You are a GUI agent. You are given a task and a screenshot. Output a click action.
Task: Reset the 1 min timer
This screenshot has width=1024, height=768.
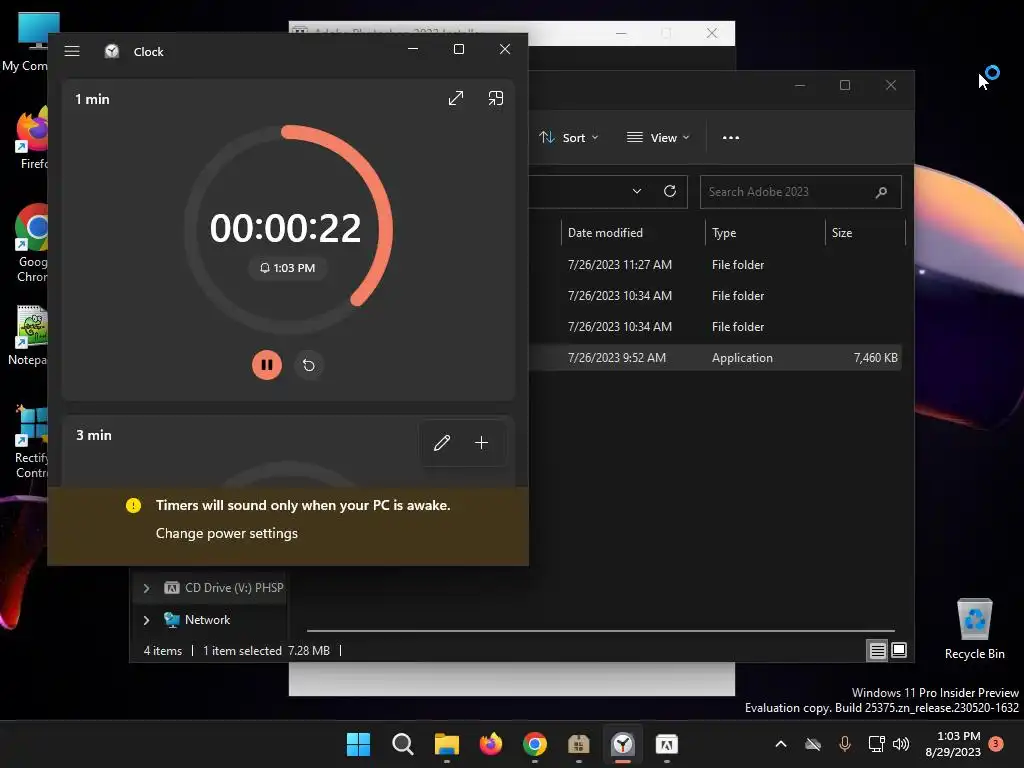tap(309, 365)
